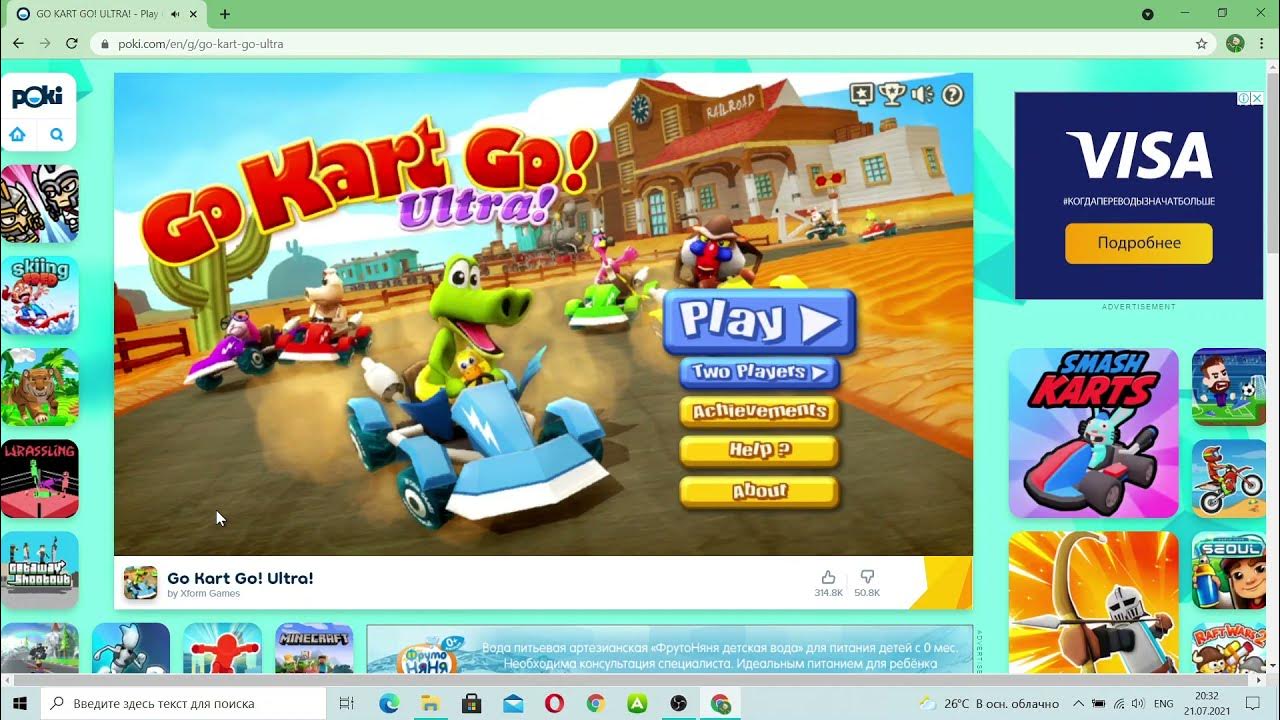Open Microsoft Store from taskbar
Image resolution: width=1280 pixels, height=720 pixels.
tap(471, 703)
